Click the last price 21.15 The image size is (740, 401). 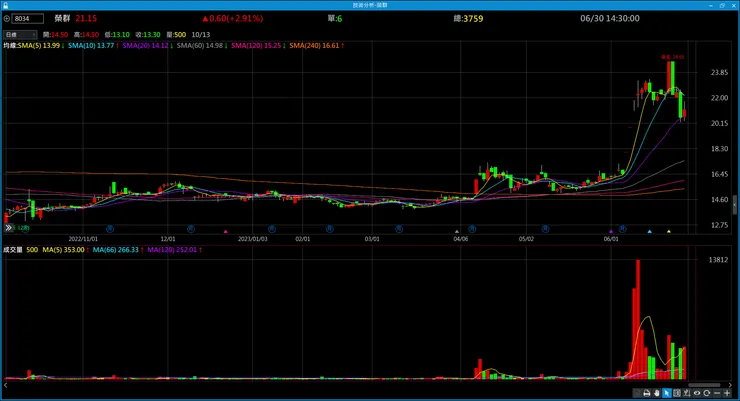tap(86, 18)
